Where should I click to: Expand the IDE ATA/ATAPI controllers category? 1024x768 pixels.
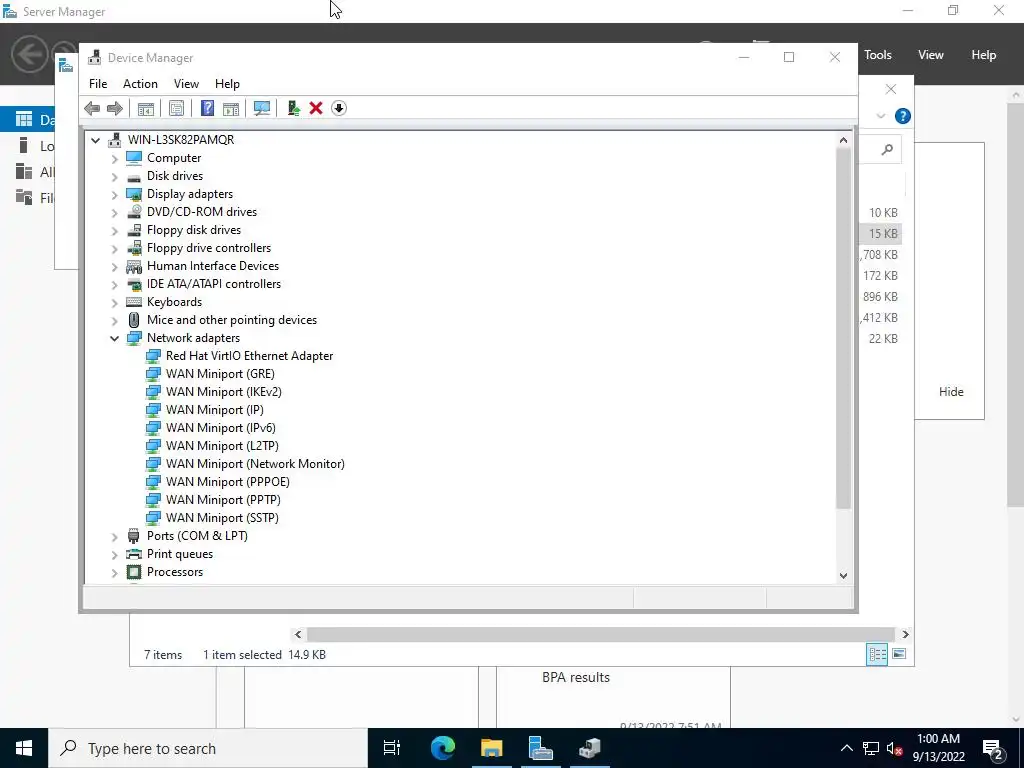(114, 284)
